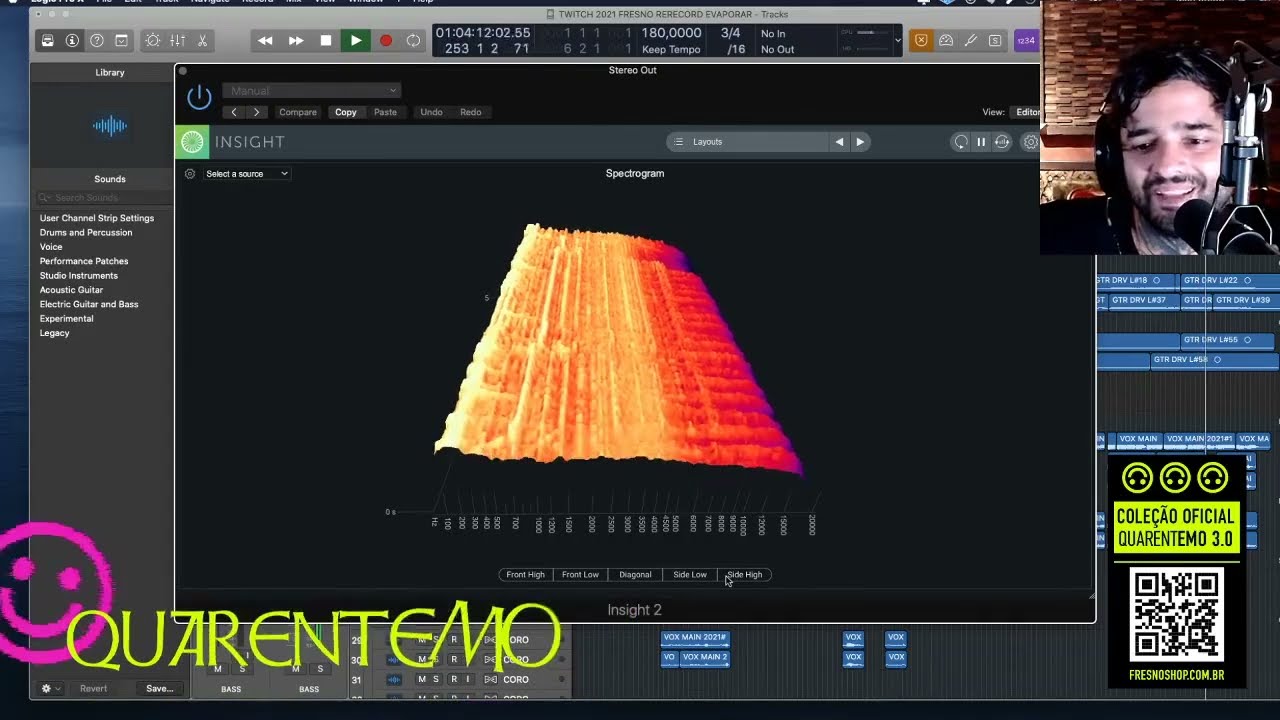Screen dimensions: 1280x720
Task: Open the Library panel icon in control bar
Action: [x=47, y=41]
